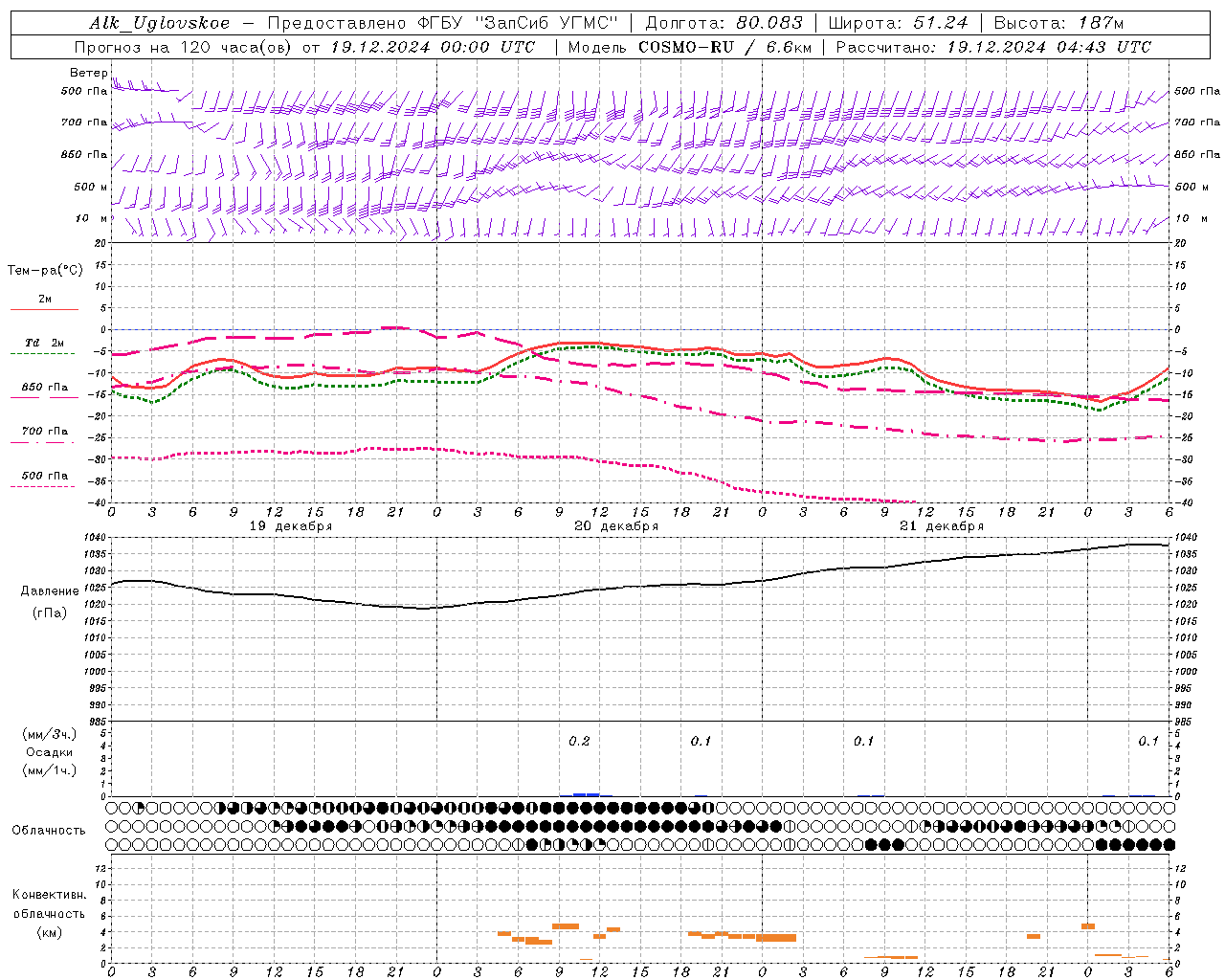This screenshot has width=1225, height=980.
Task: Click the 20 декабря date label
Action: pyautogui.click(x=616, y=526)
